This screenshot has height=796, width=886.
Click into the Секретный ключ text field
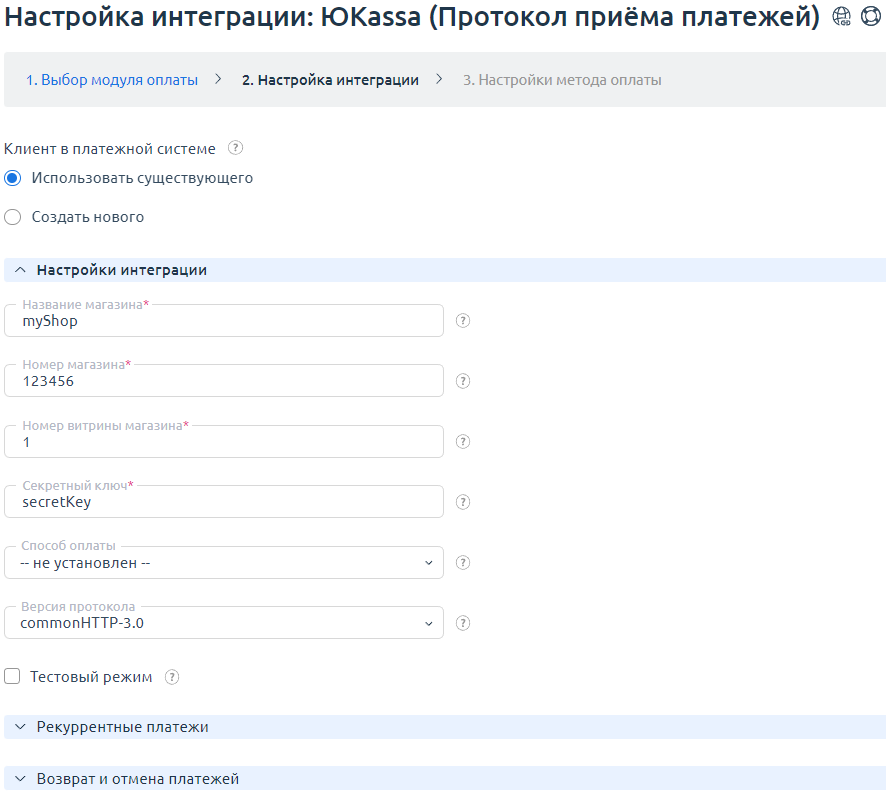(x=224, y=502)
